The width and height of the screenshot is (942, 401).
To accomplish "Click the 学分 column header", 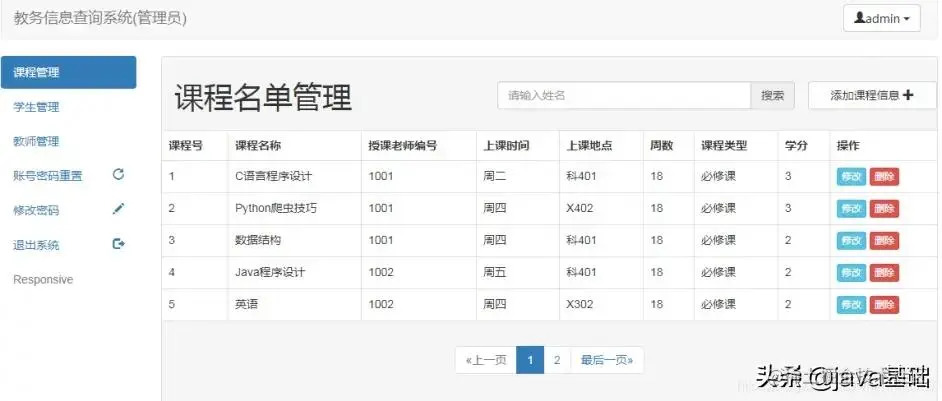I will 796,145.
